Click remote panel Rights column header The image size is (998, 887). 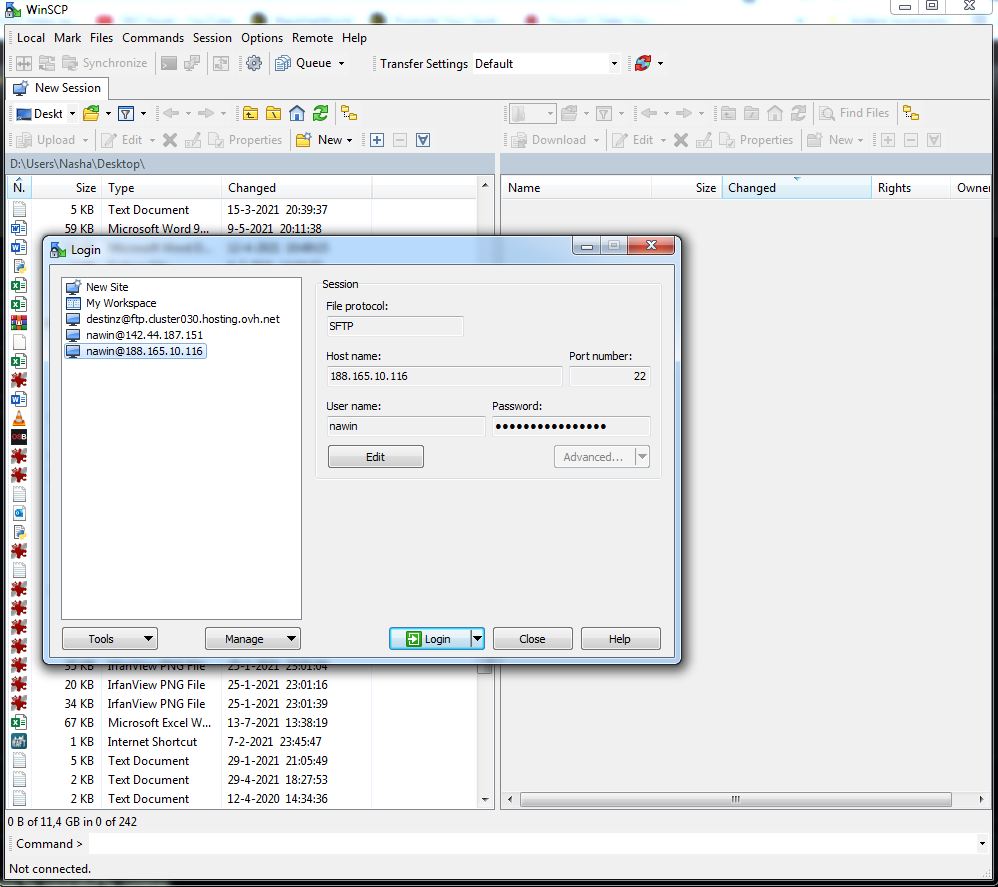910,188
